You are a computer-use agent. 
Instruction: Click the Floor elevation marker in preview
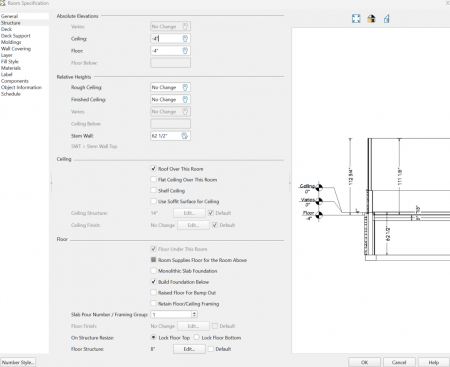point(319,215)
